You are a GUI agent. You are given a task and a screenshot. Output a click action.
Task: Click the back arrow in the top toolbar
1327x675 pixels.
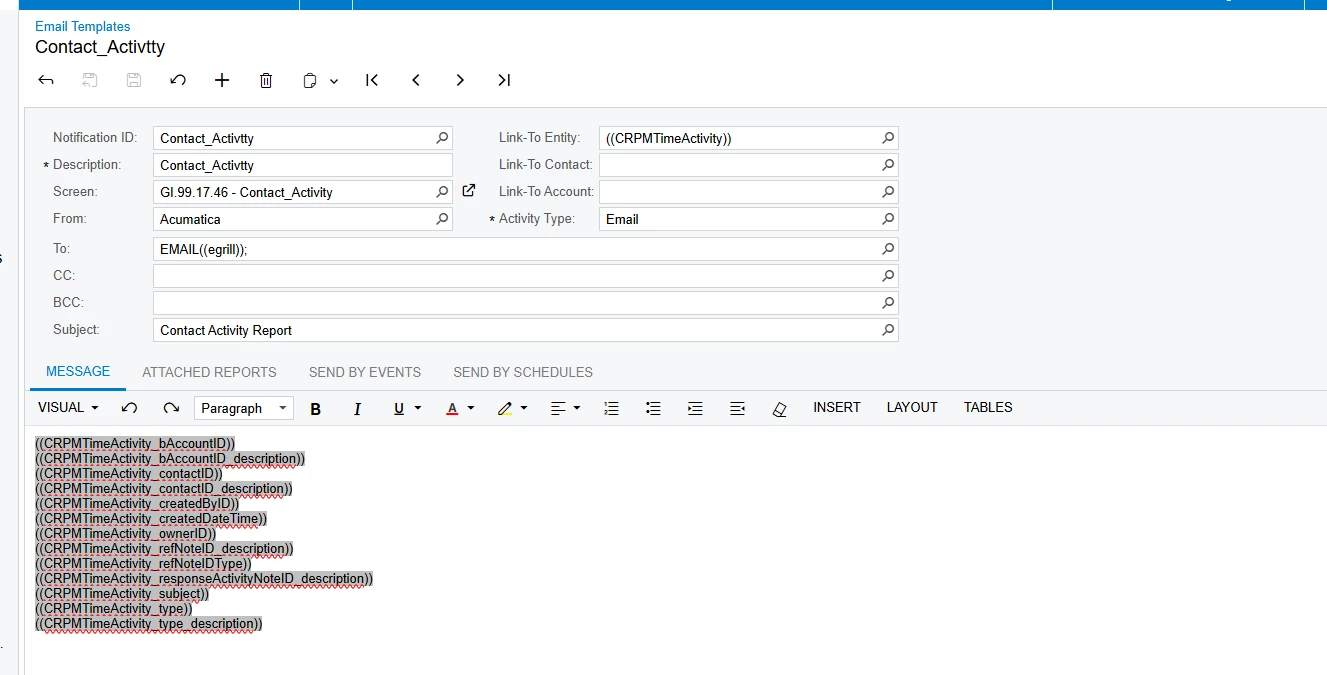[x=46, y=80]
